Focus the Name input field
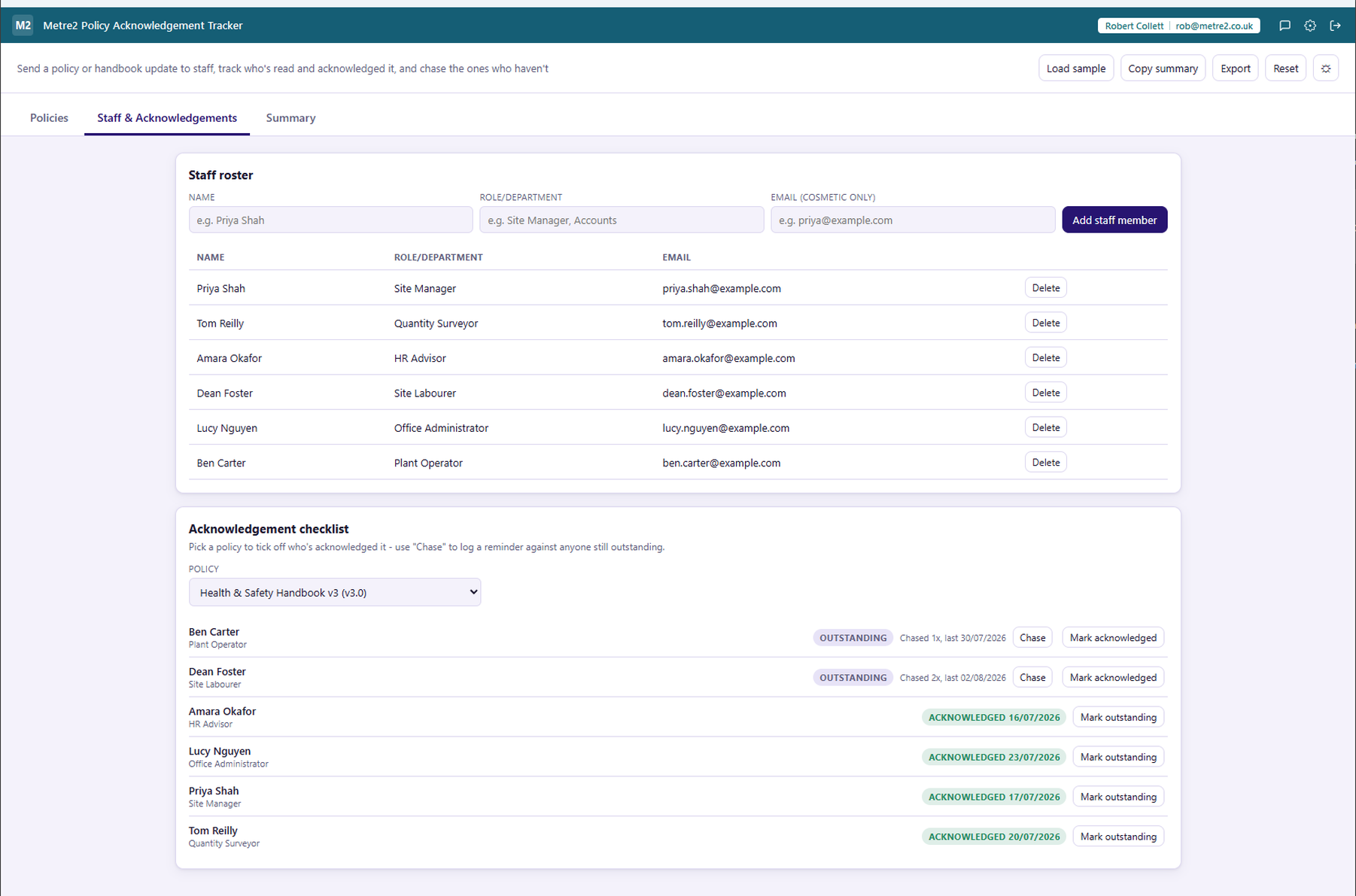The width and height of the screenshot is (1356, 896). (330, 220)
